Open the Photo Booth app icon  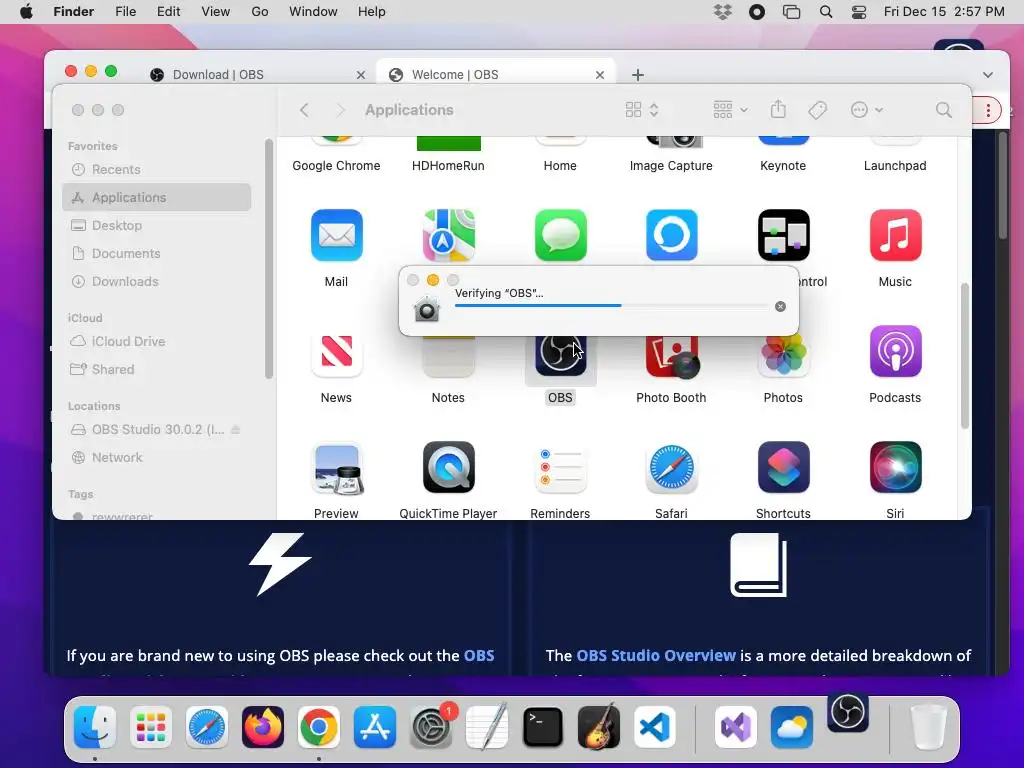pyautogui.click(x=672, y=357)
